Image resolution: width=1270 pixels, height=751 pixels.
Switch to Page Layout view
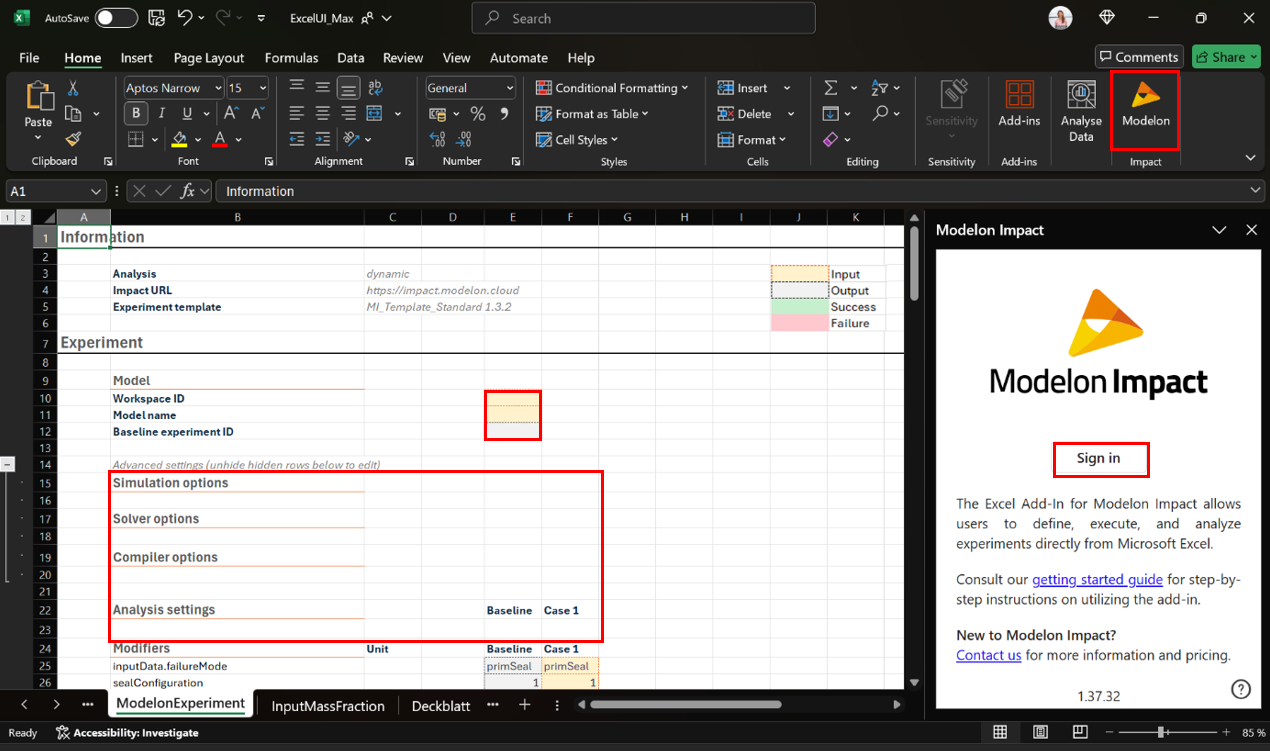1041,733
